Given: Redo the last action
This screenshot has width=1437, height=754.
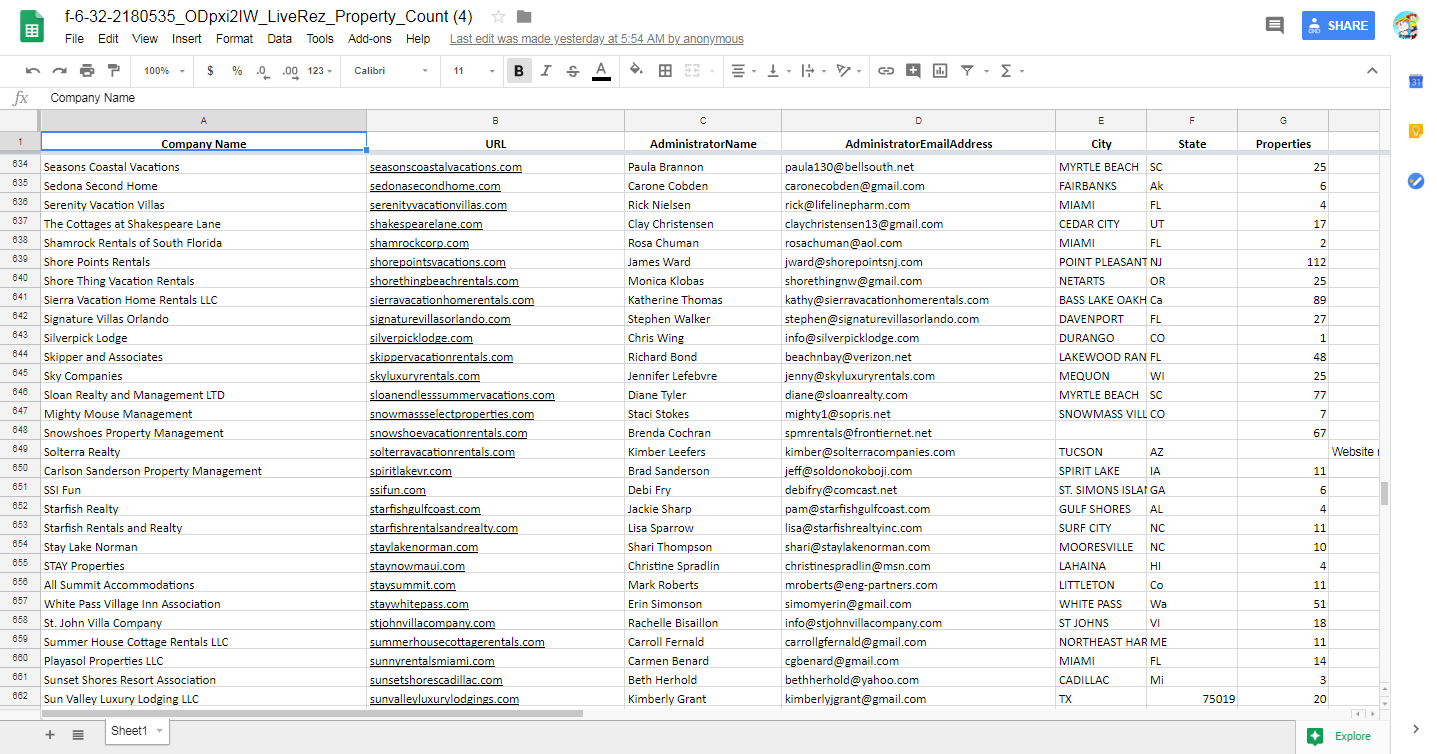Looking at the screenshot, I should tap(60, 71).
